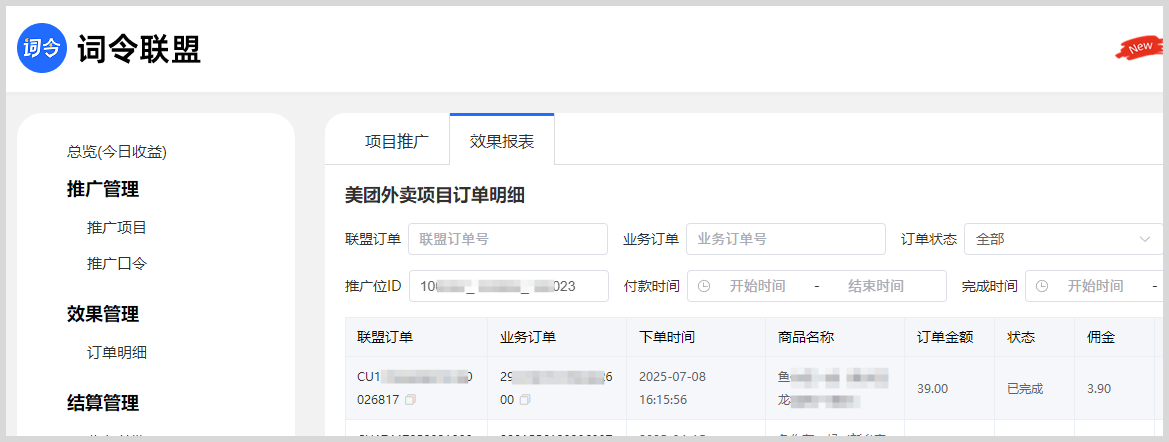Open 订单明细 in the sidebar

(x=116, y=353)
